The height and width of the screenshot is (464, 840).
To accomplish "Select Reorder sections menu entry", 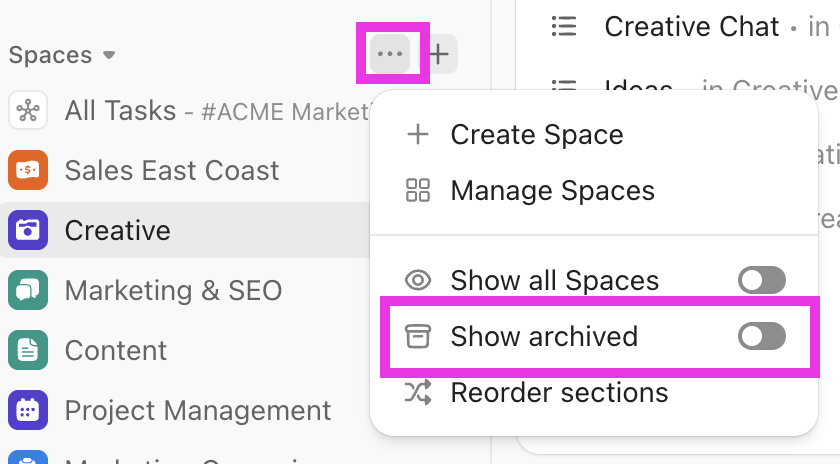I will (559, 392).
